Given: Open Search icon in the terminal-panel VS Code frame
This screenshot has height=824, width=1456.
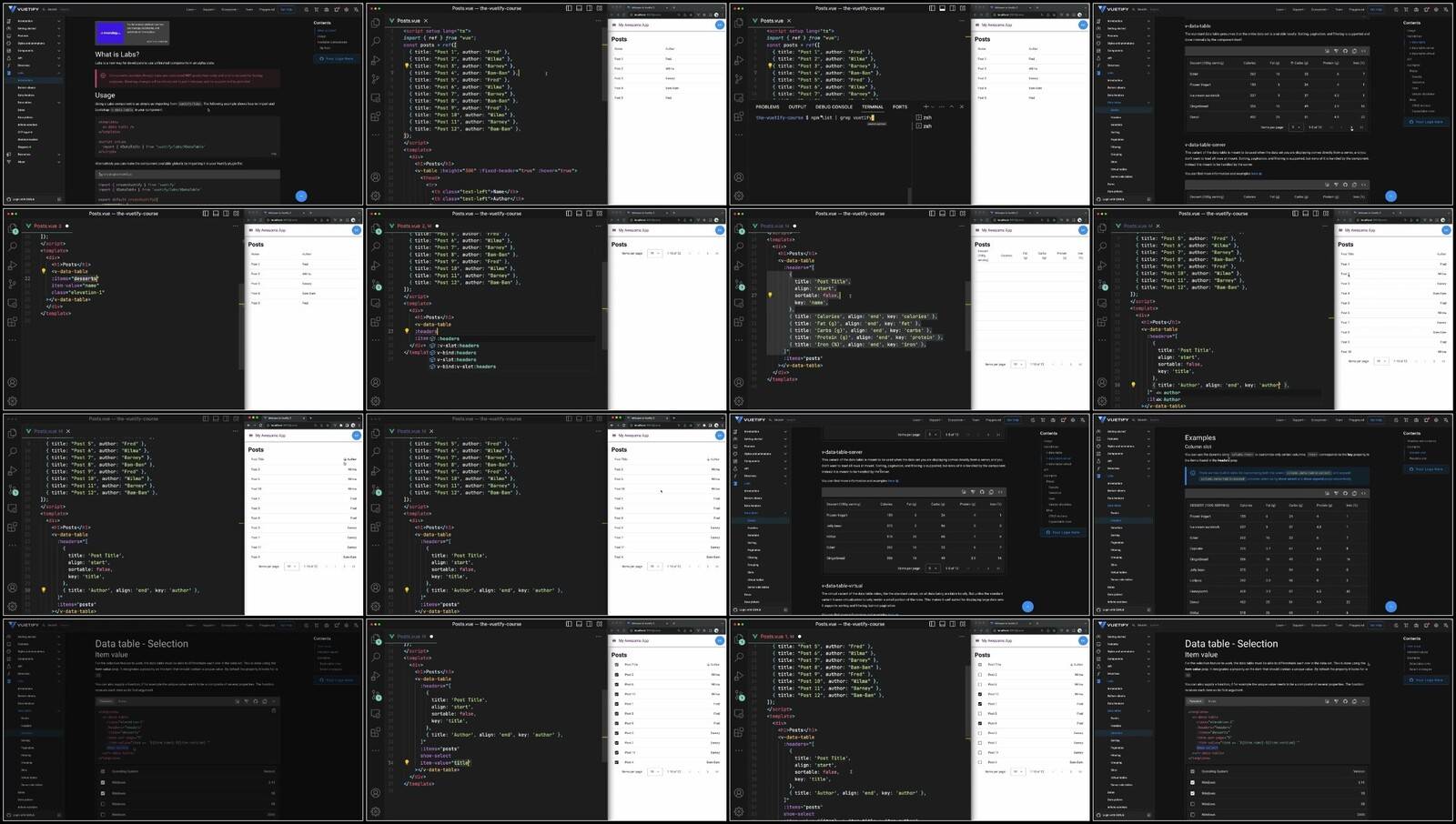Looking at the screenshot, I should pyautogui.click(x=739, y=41).
